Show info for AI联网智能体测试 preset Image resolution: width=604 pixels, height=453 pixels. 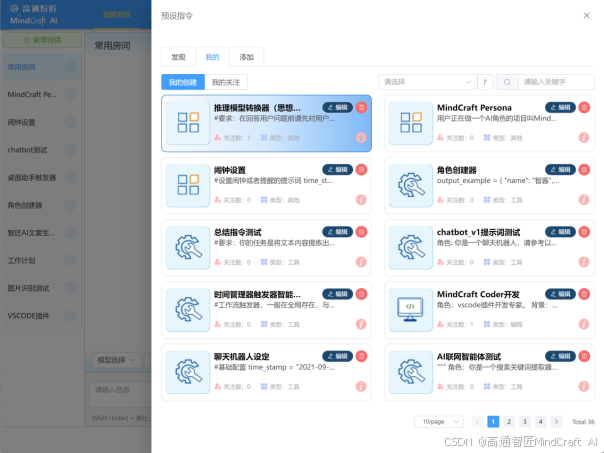click(x=584, y=386)
